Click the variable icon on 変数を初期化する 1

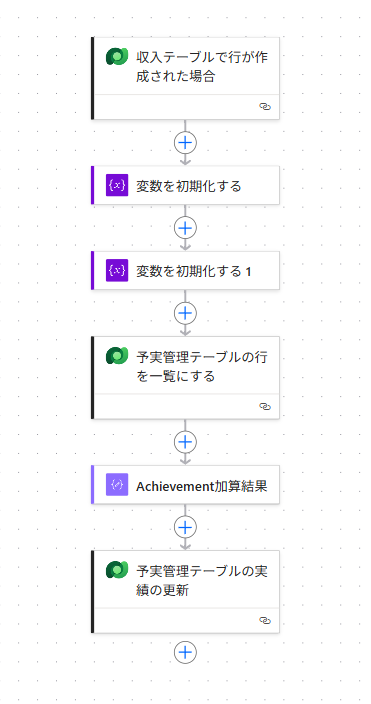coord(117,270)
